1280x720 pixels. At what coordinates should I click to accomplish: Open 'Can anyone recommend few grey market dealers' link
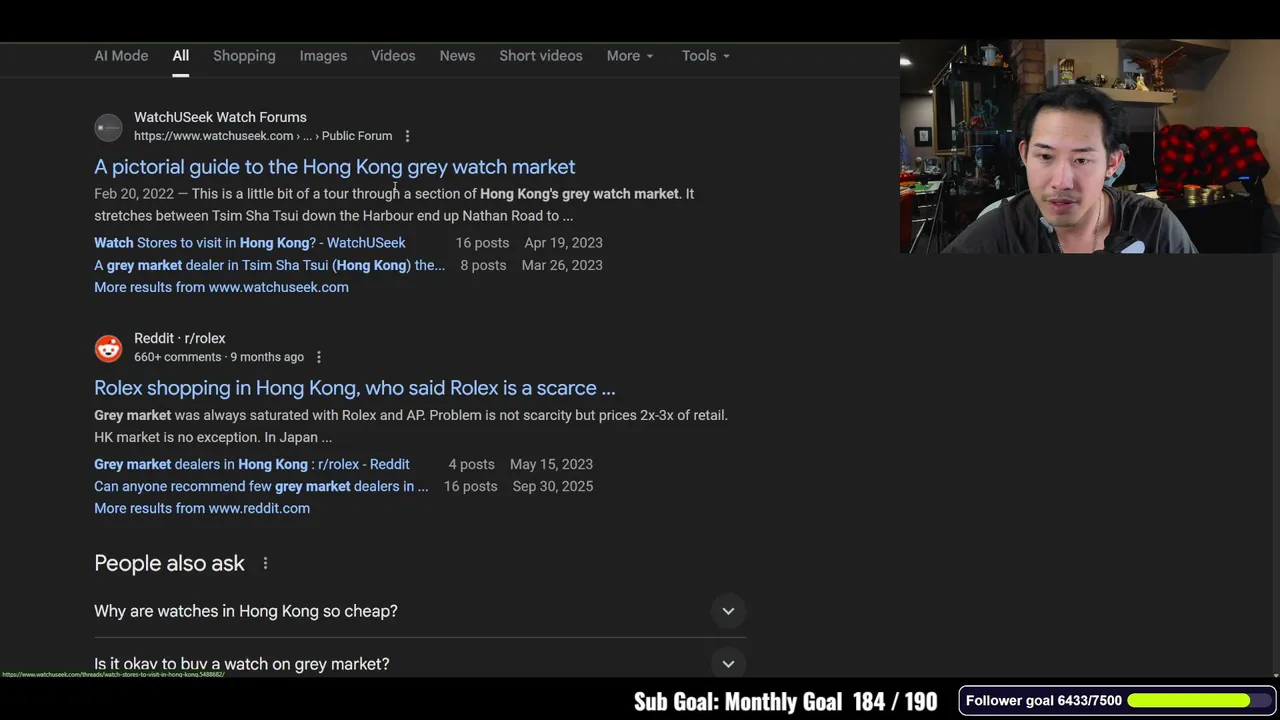261,486
